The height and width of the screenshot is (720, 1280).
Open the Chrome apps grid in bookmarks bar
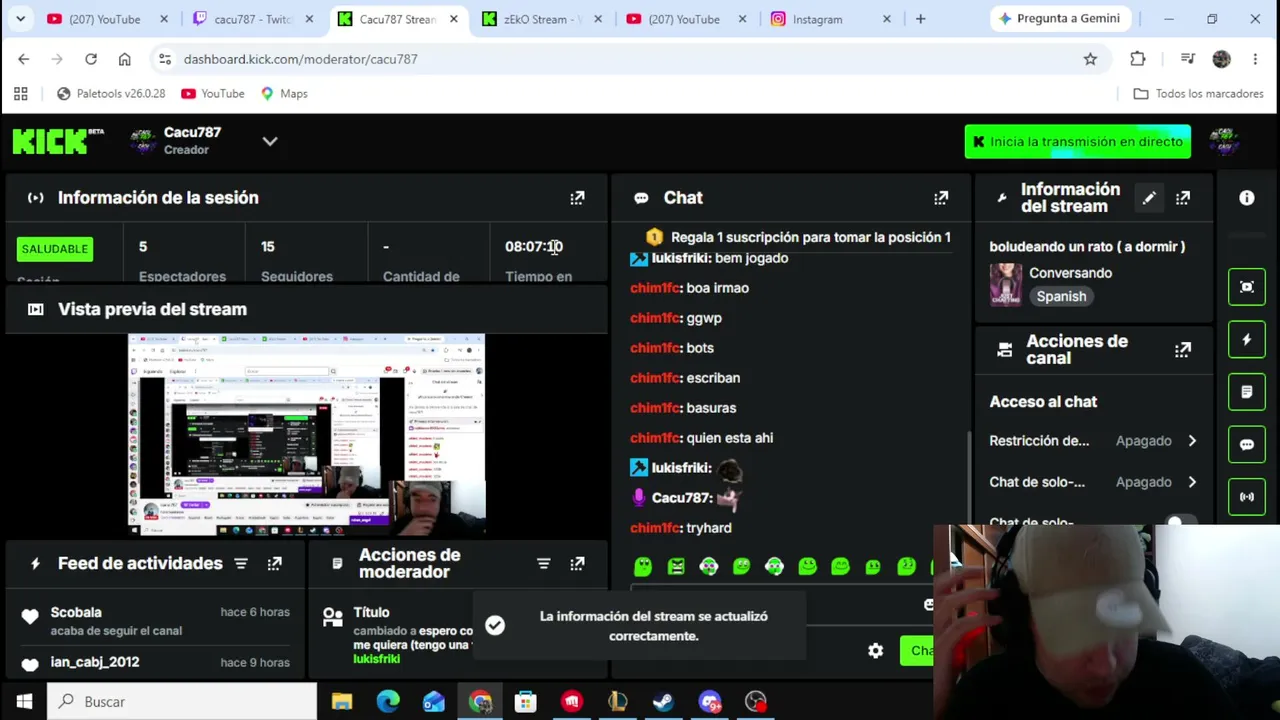click(21, 94)
